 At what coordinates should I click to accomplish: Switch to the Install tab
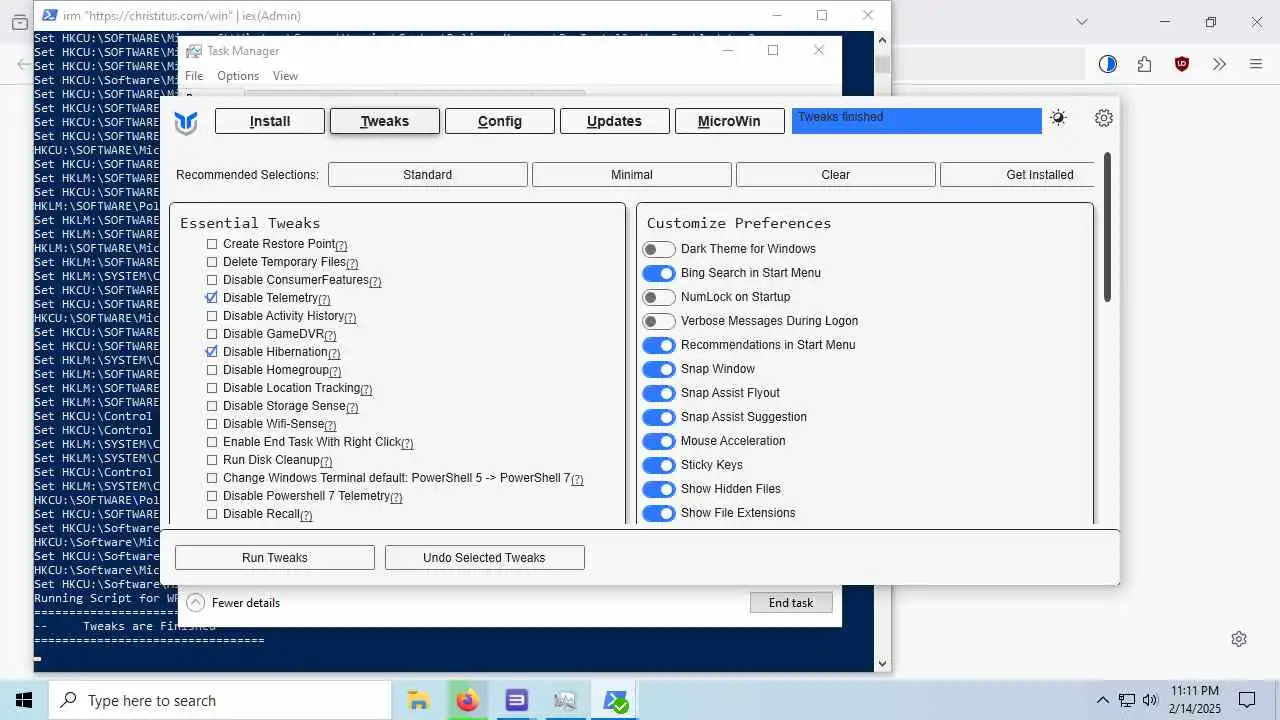[270, 121]
